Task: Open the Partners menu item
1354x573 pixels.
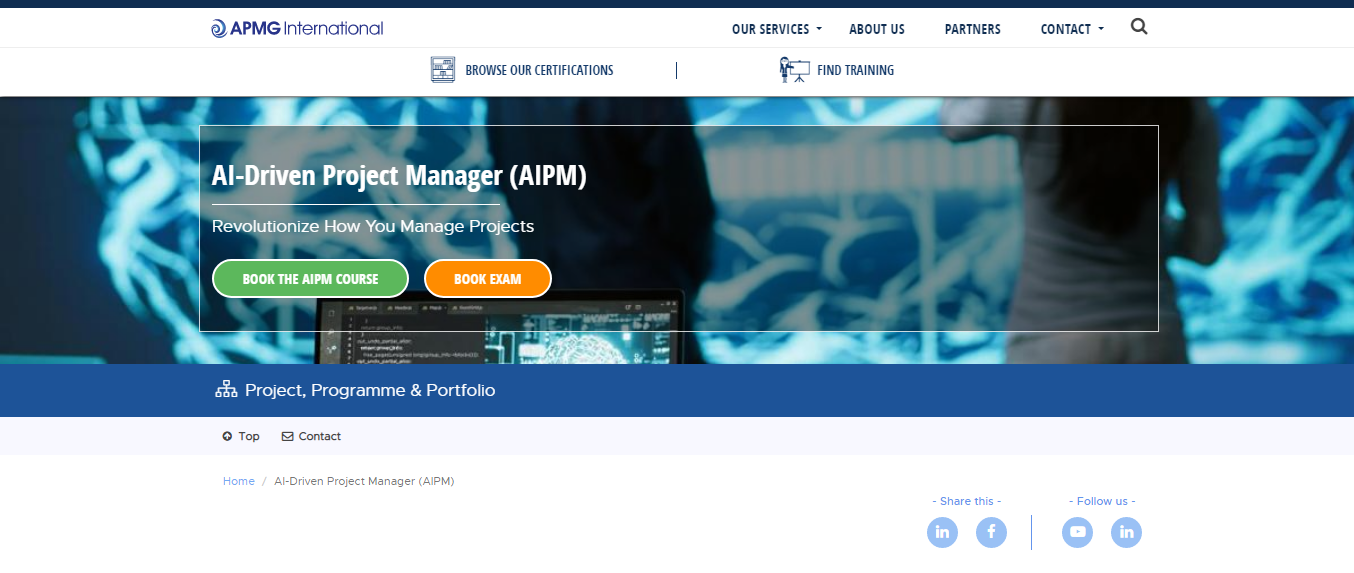Action: click(973, 29)
